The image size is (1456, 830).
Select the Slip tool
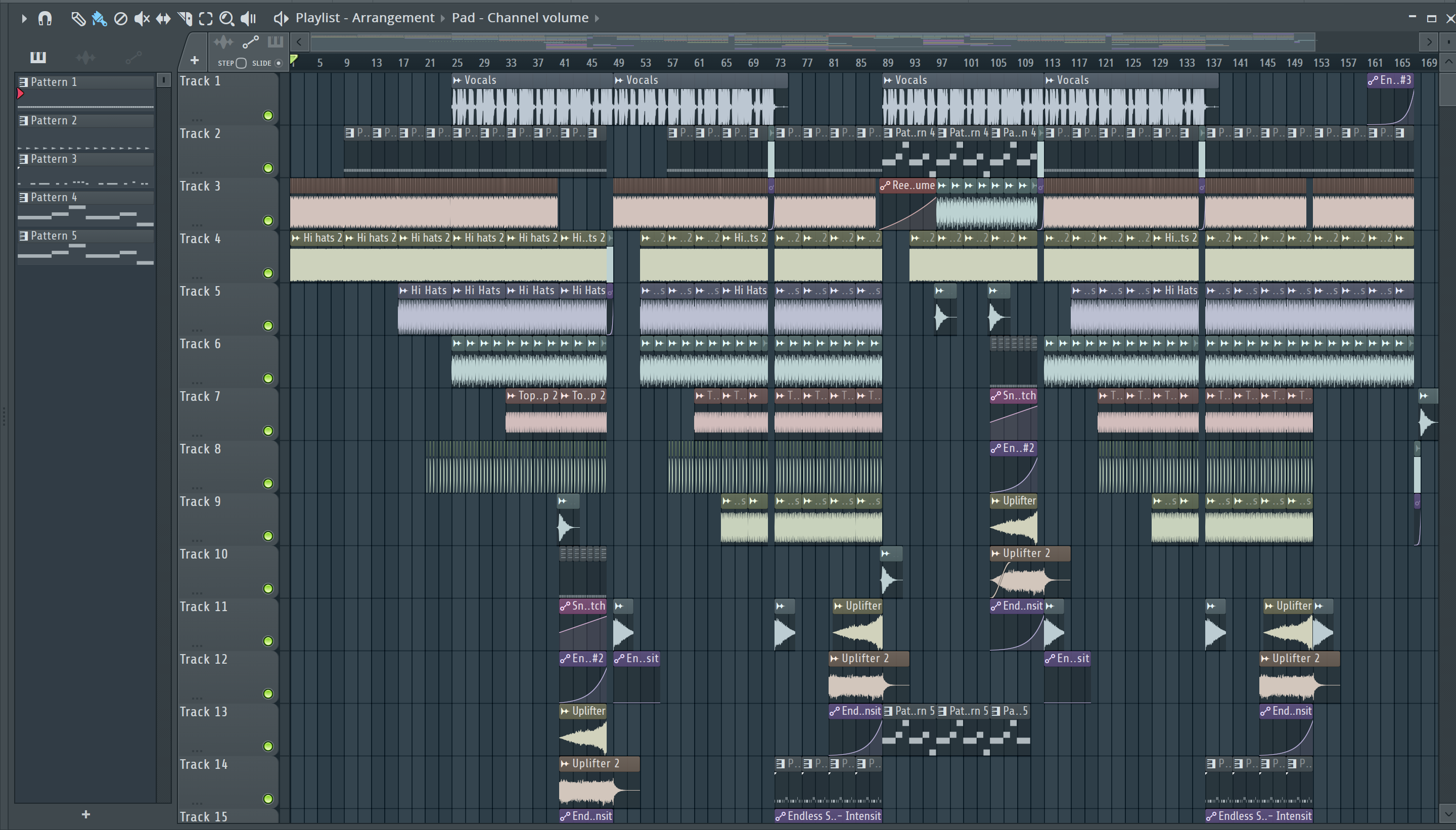(163, 19)
